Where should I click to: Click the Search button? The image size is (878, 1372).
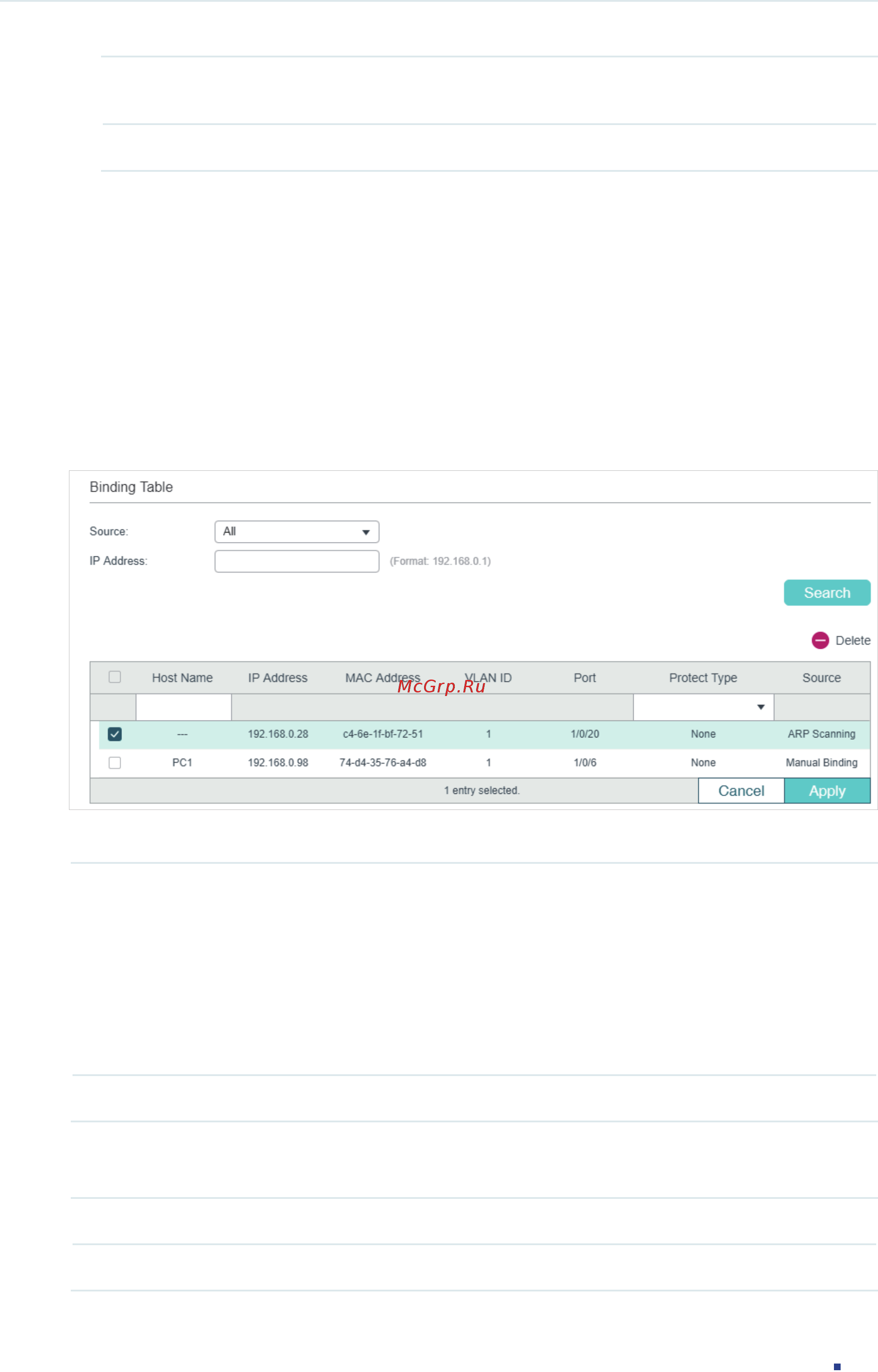coord(827,592)
